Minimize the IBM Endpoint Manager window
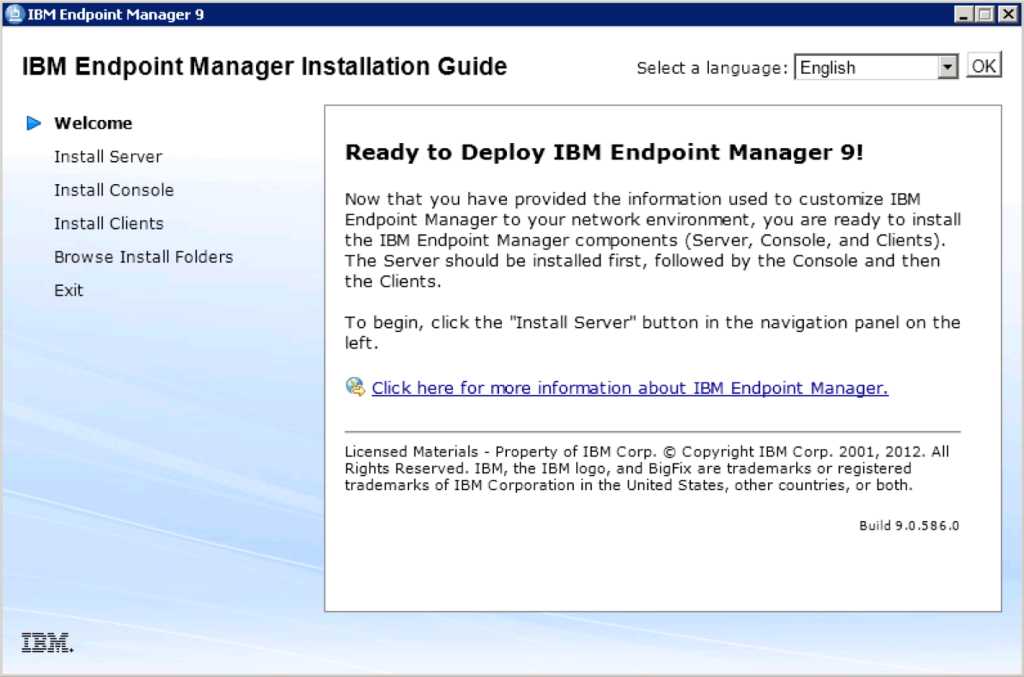 963,14
